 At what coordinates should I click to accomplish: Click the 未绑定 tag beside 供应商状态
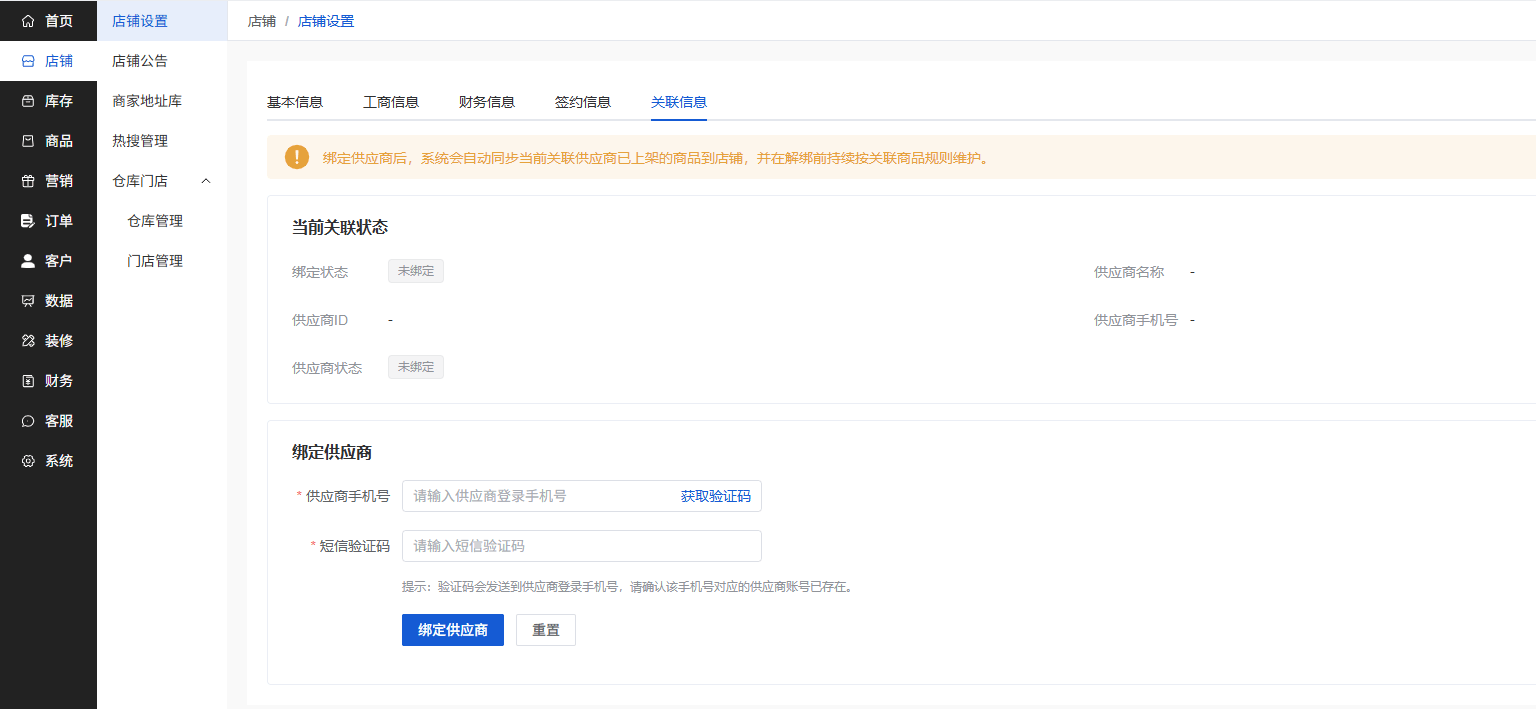click(x=416, y=367)
